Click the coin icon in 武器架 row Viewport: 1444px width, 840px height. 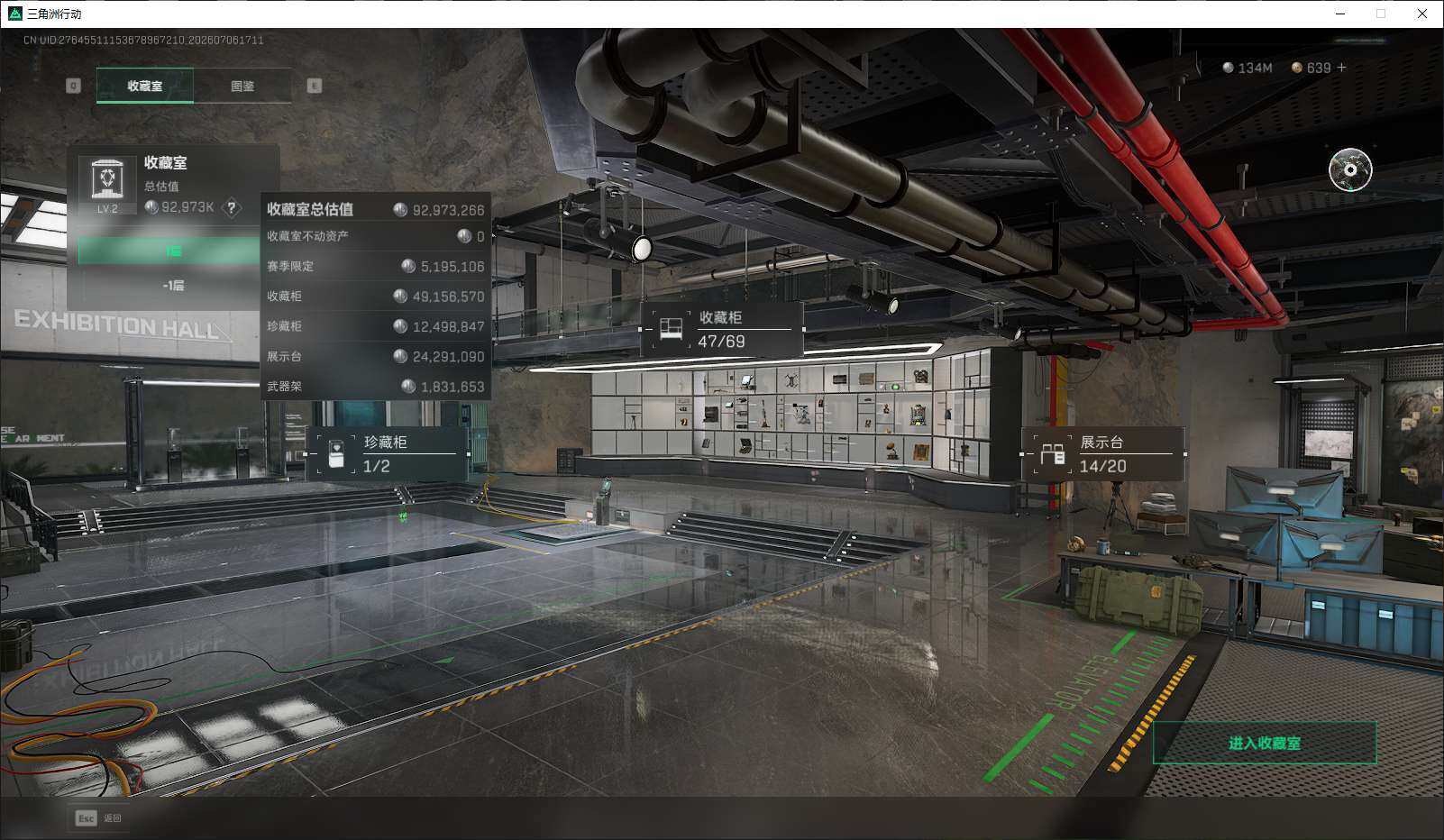click(408, 386)
